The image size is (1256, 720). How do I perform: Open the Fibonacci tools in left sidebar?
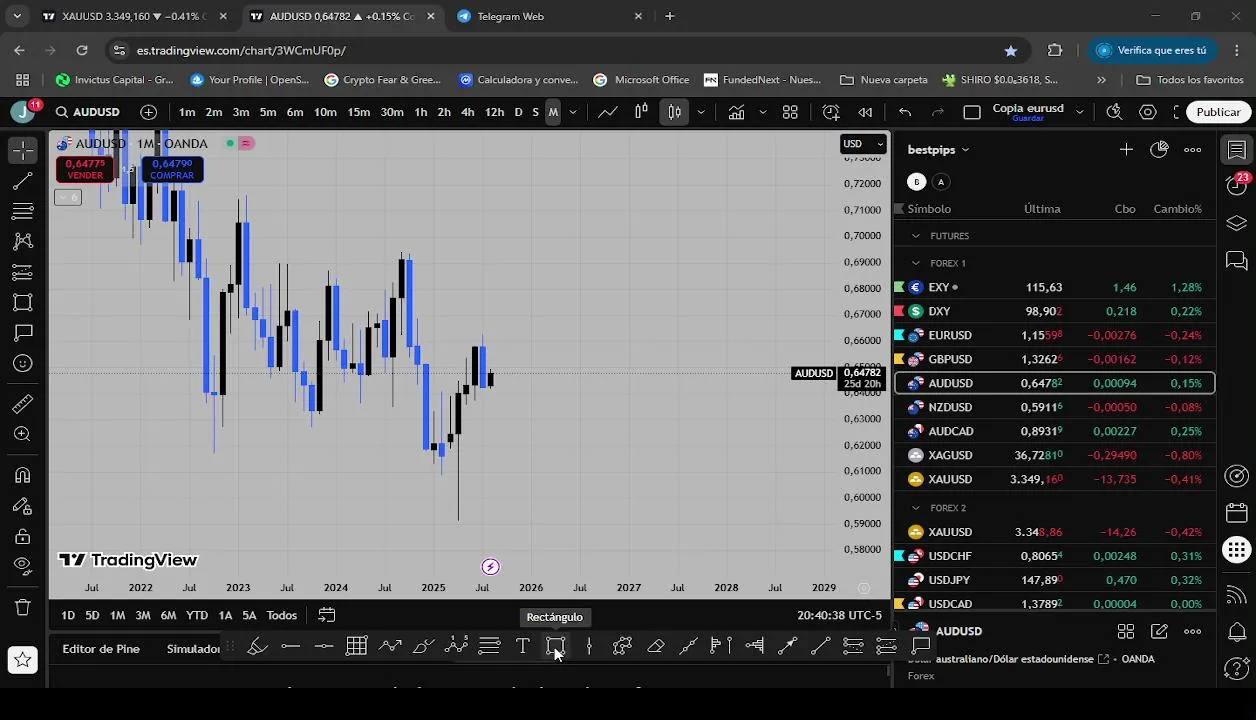point(22,211)
